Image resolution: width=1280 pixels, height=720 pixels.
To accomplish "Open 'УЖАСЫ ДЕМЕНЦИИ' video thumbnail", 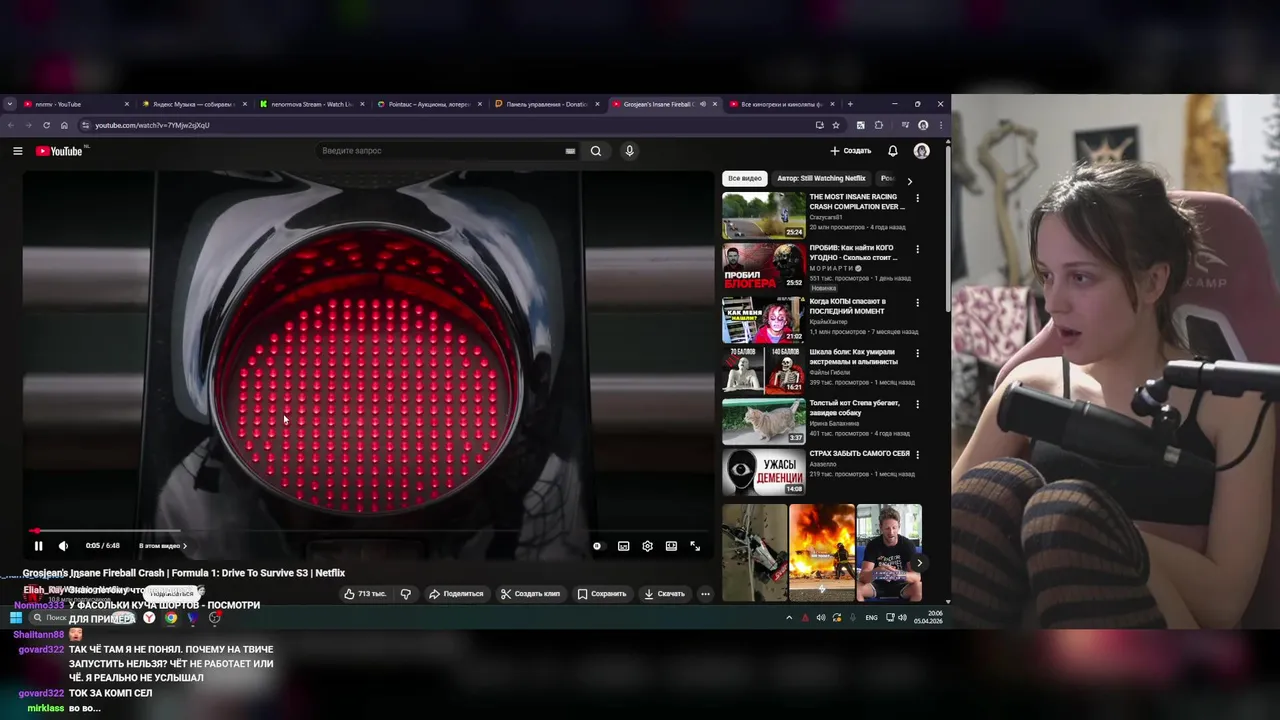I will (x=764, y=472).
